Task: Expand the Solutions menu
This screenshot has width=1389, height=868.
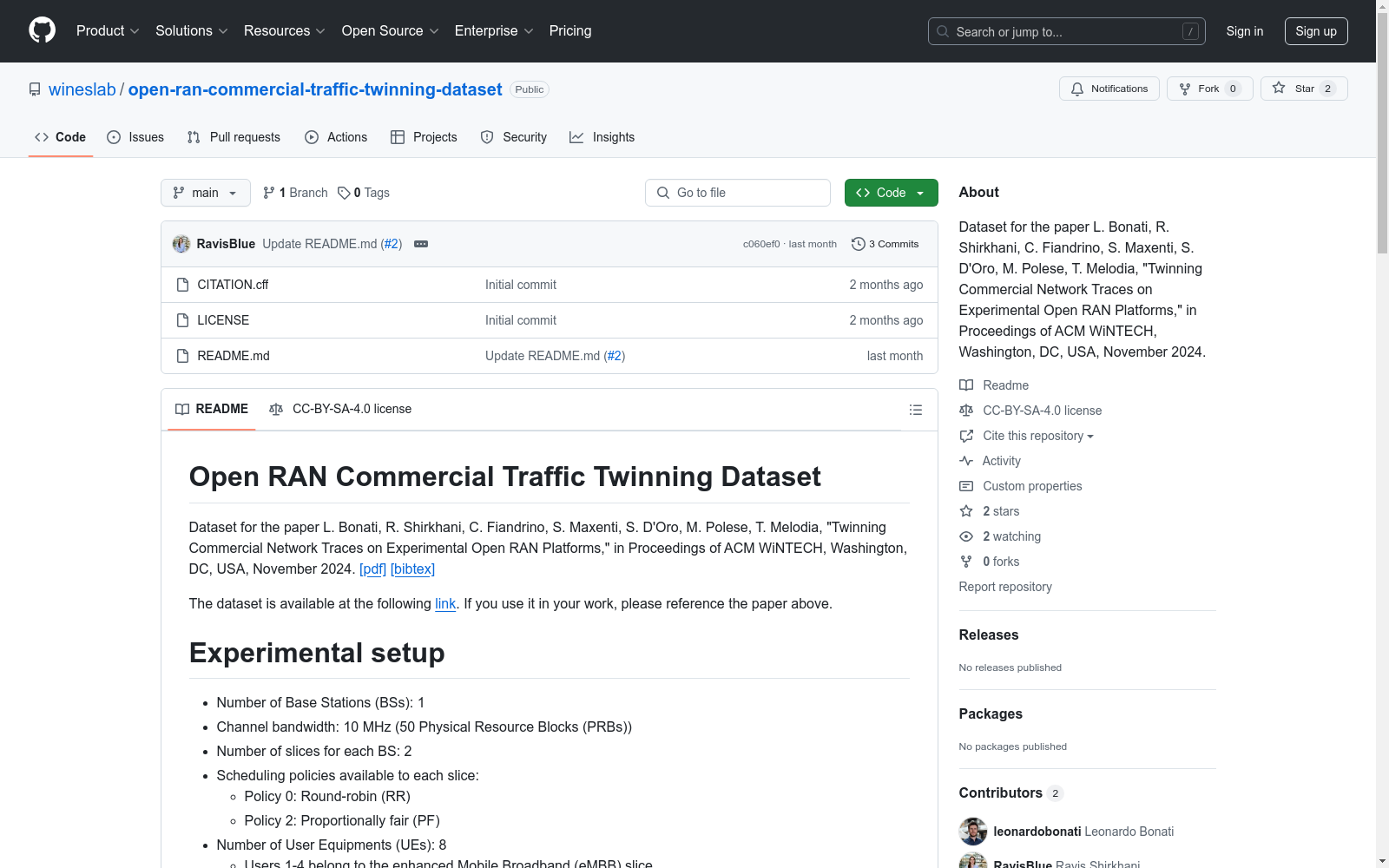Action: 191,31
